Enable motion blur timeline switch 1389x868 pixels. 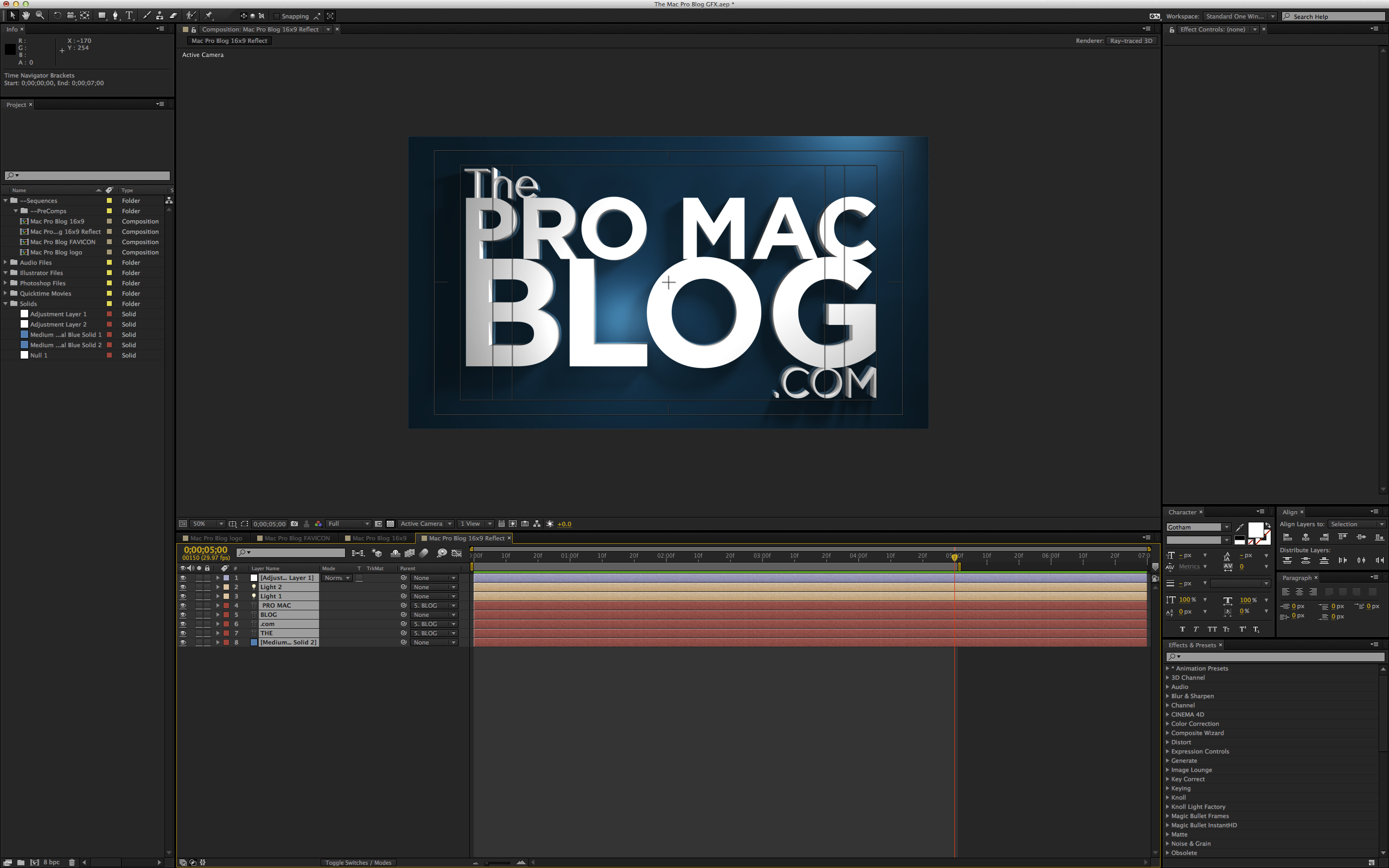pyautogui.click(x=424, y=553)
